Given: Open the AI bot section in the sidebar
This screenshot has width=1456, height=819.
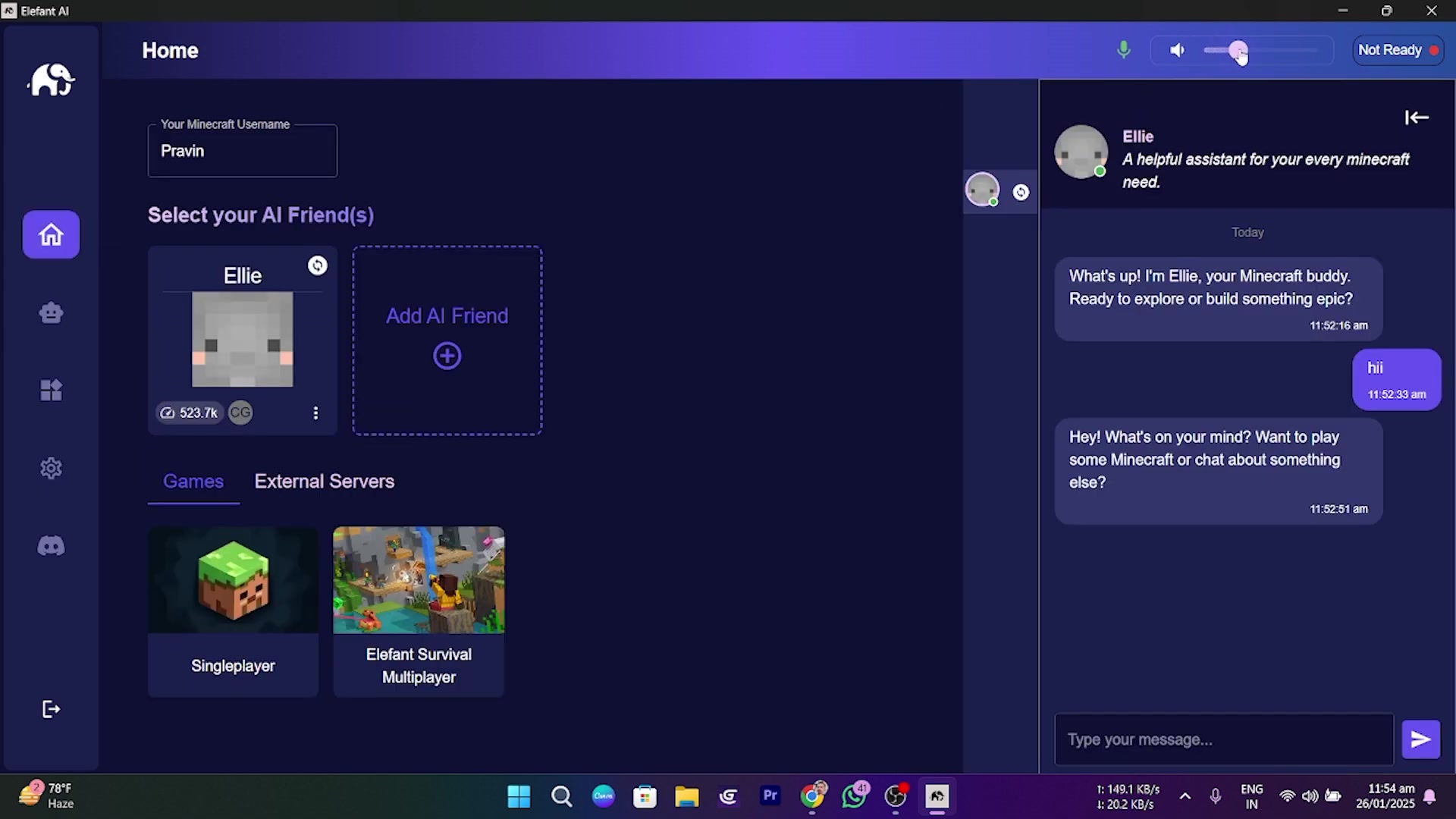Looking at the screenshot, I should 50,312.
